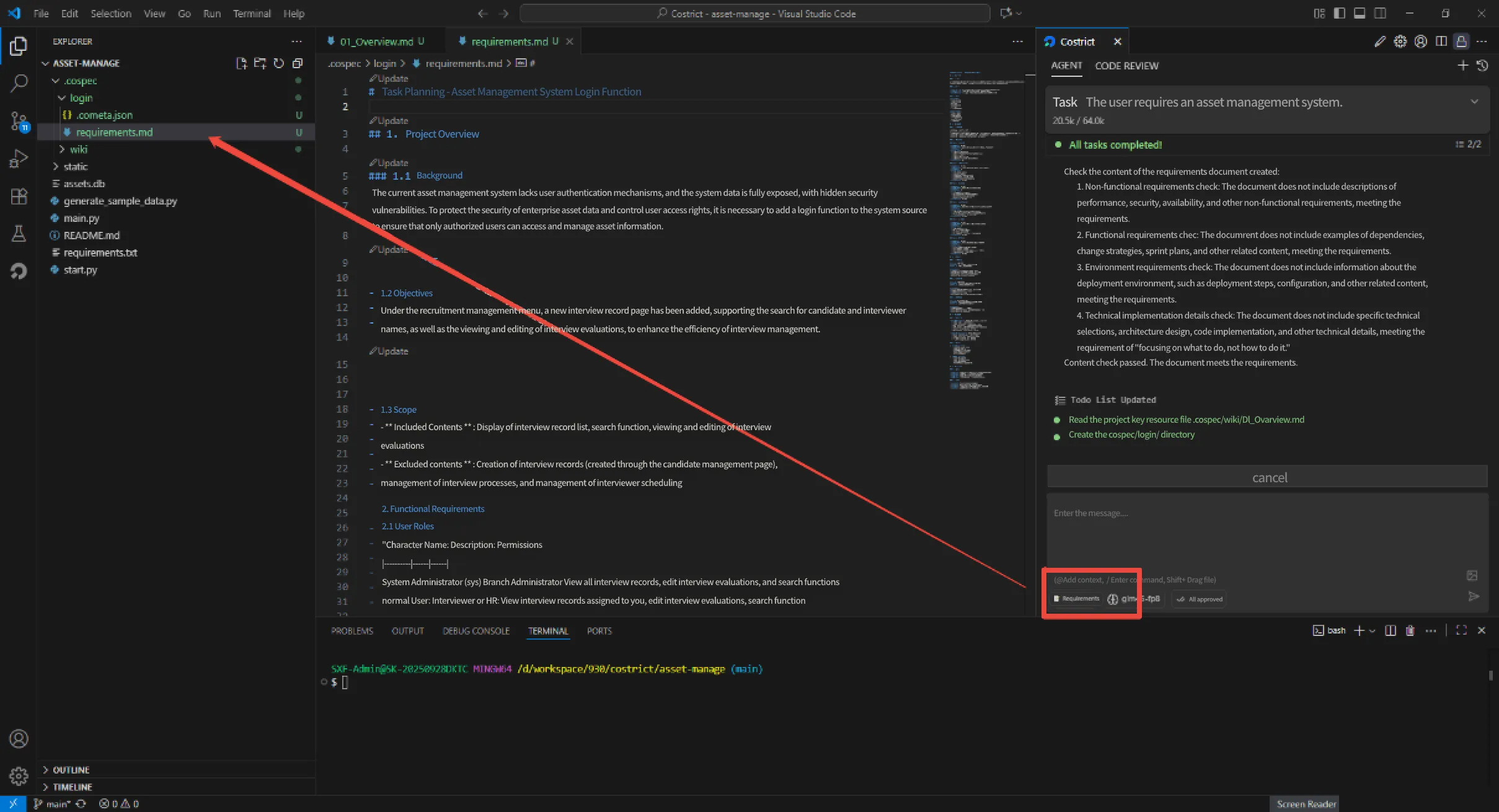The height and width of the screenshot is (812, 1499).
Task: Click the editor minimap
Action: (x=986, y=231)
